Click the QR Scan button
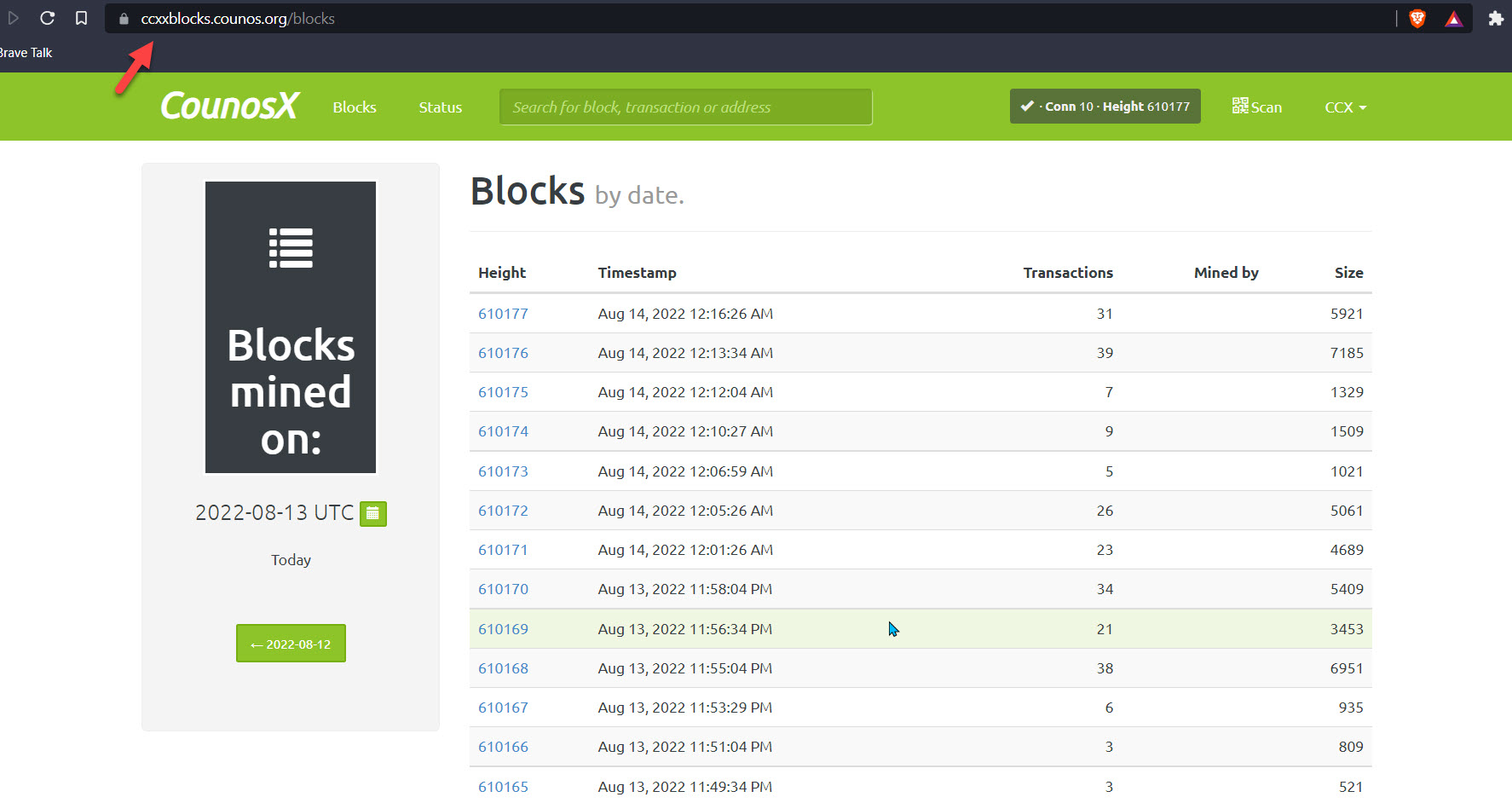 tap(1256, 107)
